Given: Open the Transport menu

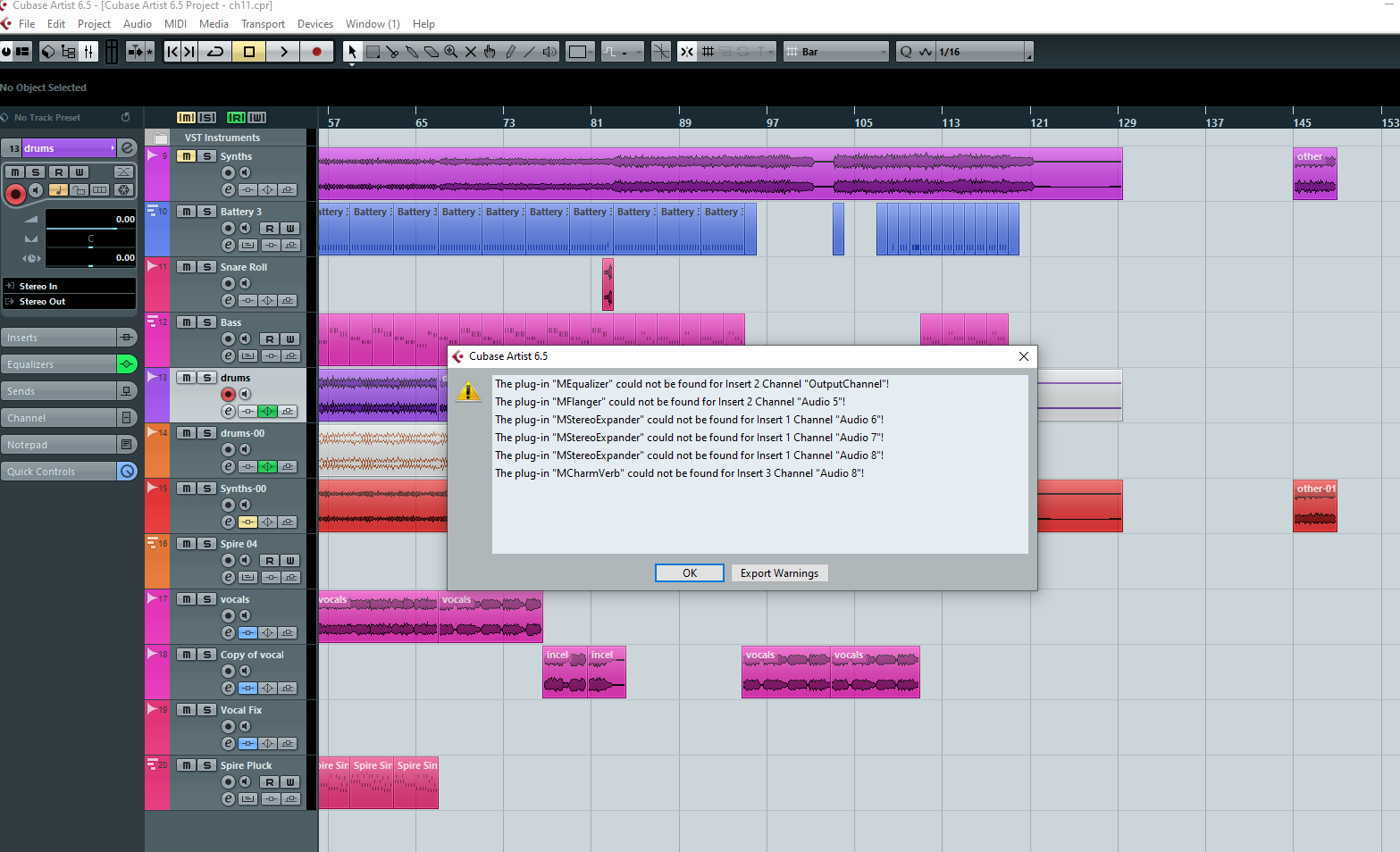Looking at the screenshot, I should point(263,24).
